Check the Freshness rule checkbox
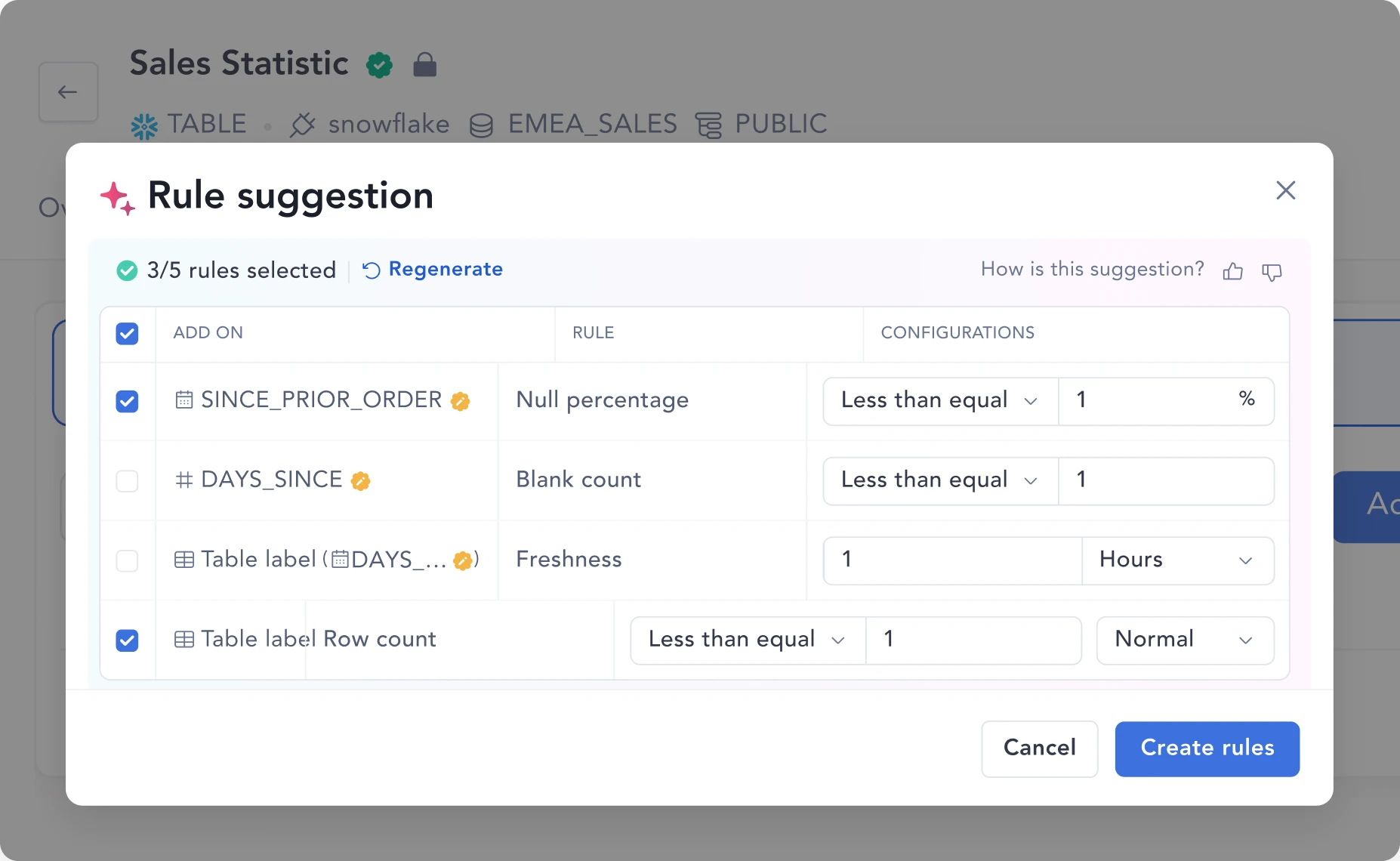Image resolution: width=1400 pixels, height=861 pixels. (x=127, y=560)
